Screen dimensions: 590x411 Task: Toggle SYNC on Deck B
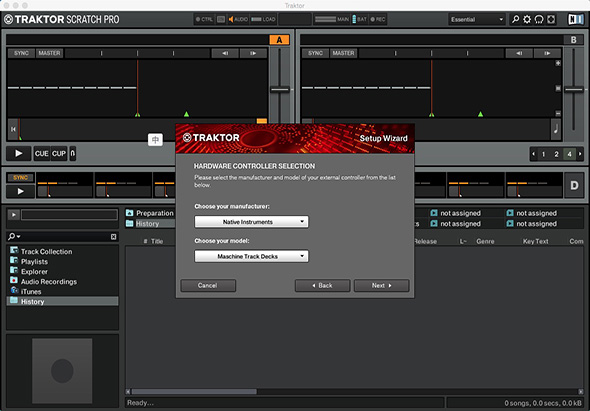(315, 53)
